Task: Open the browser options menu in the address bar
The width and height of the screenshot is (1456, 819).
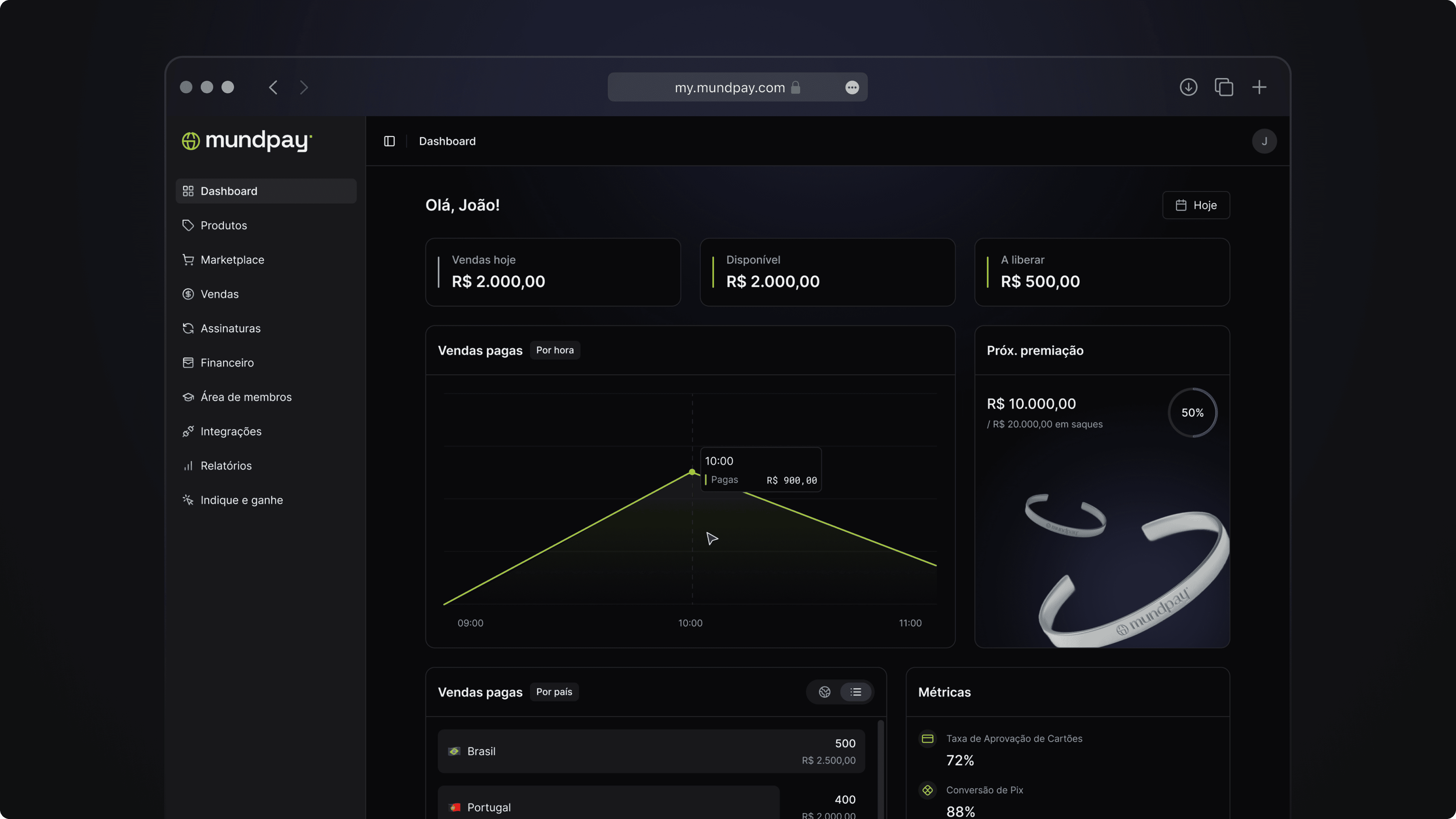Action: click(852, 87)
